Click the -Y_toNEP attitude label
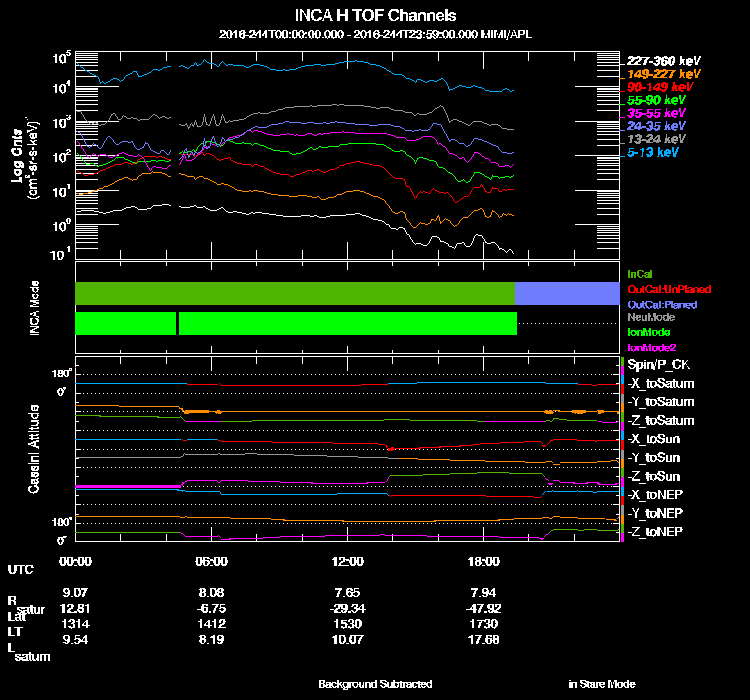 (655, 513)
